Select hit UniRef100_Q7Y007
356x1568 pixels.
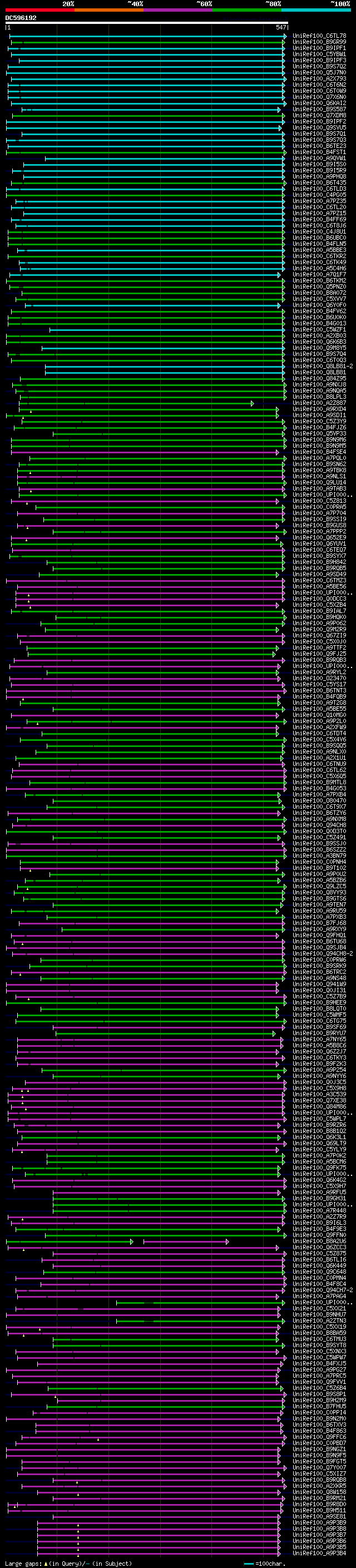pyautogui.click(x=319, y=1467)
